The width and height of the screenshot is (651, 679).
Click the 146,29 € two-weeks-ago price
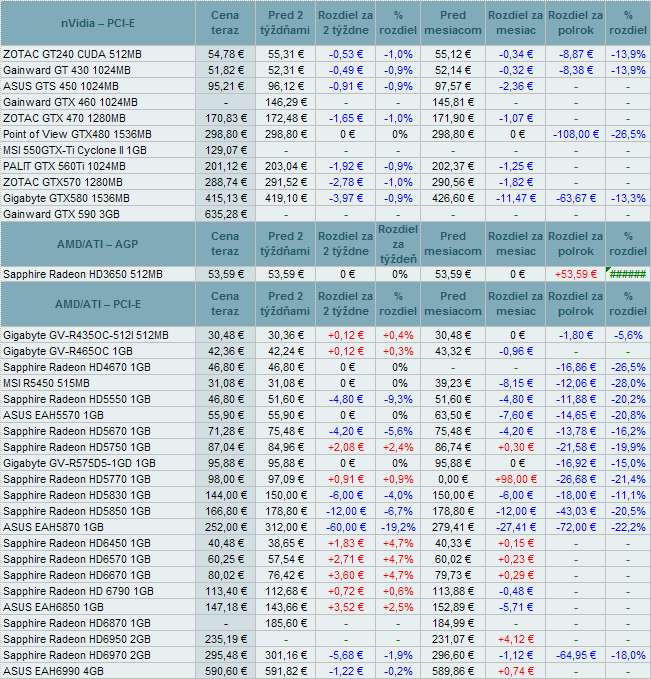click(x=285, y=103)
